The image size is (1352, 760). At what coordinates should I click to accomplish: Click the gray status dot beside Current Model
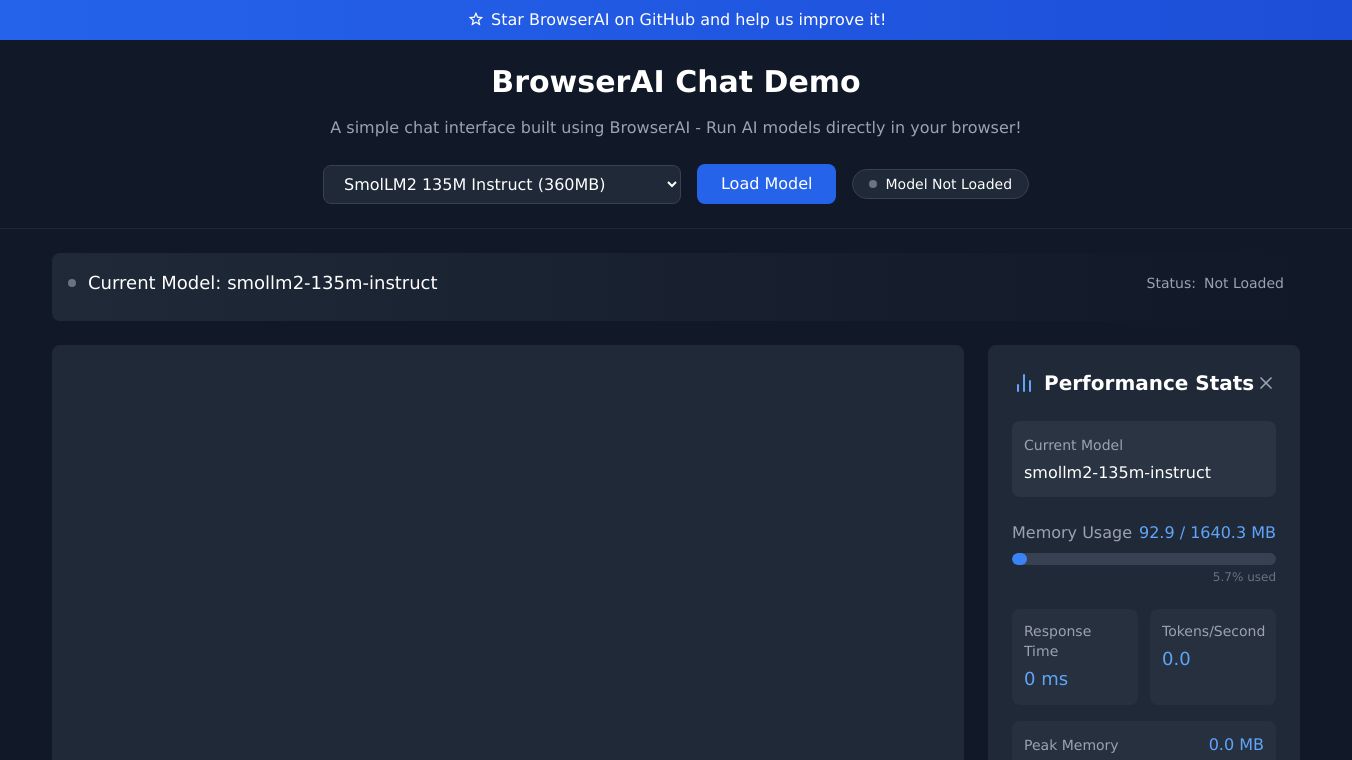(x=72, y=283)
